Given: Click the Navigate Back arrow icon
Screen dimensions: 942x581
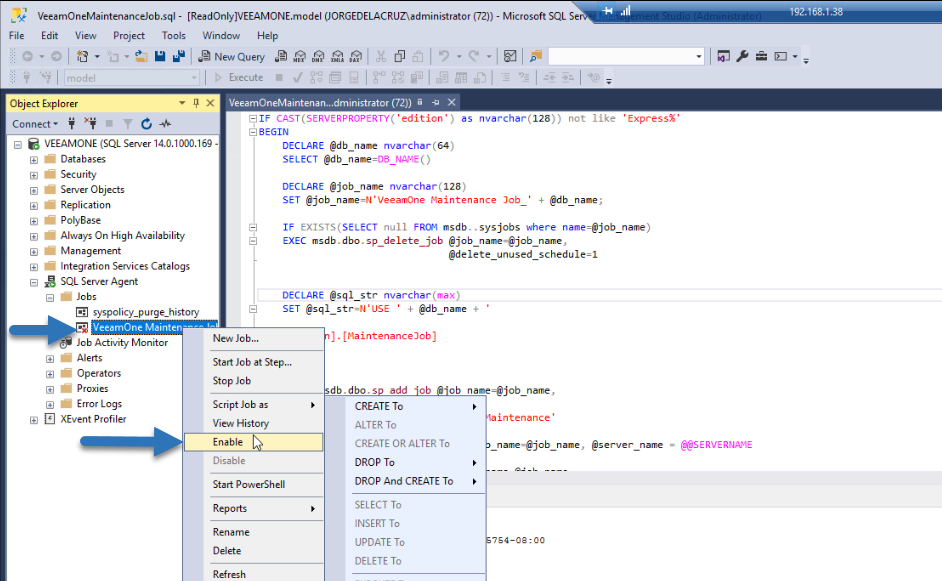Looking at the screenshot, I should 27,56.
